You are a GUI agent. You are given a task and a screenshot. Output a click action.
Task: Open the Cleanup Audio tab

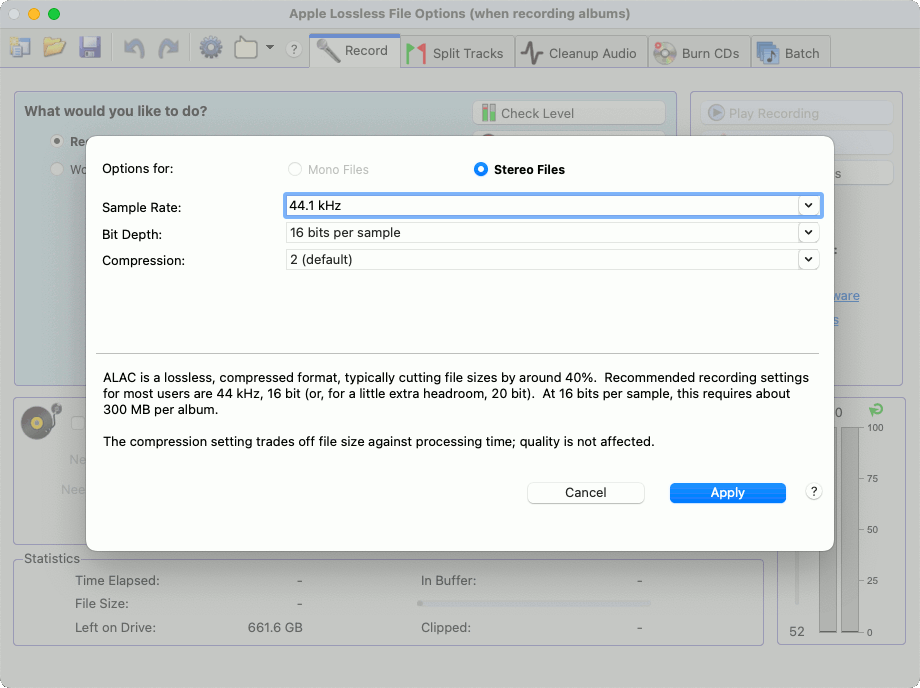(581, 53)
